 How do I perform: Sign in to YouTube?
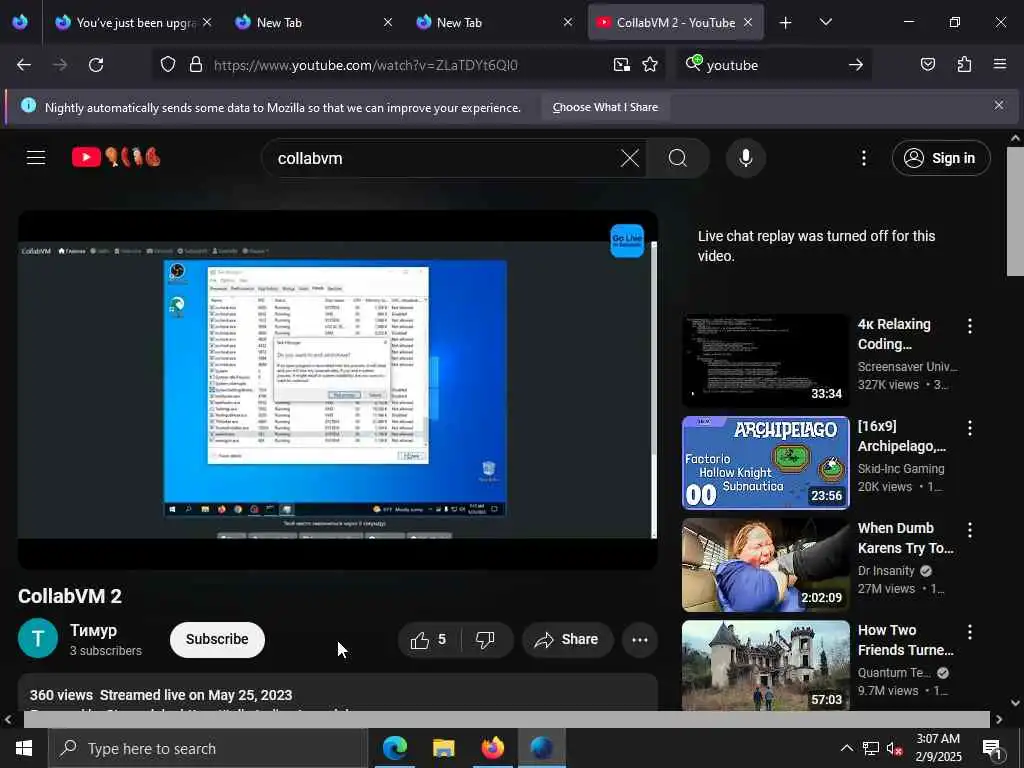point(941,158)
